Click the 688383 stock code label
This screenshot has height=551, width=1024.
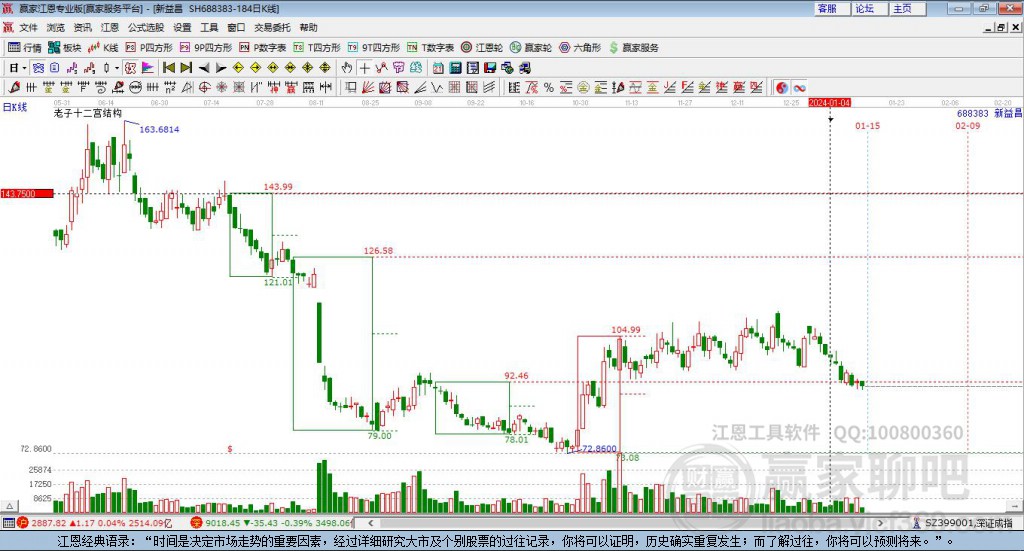[x=972, y=114]
